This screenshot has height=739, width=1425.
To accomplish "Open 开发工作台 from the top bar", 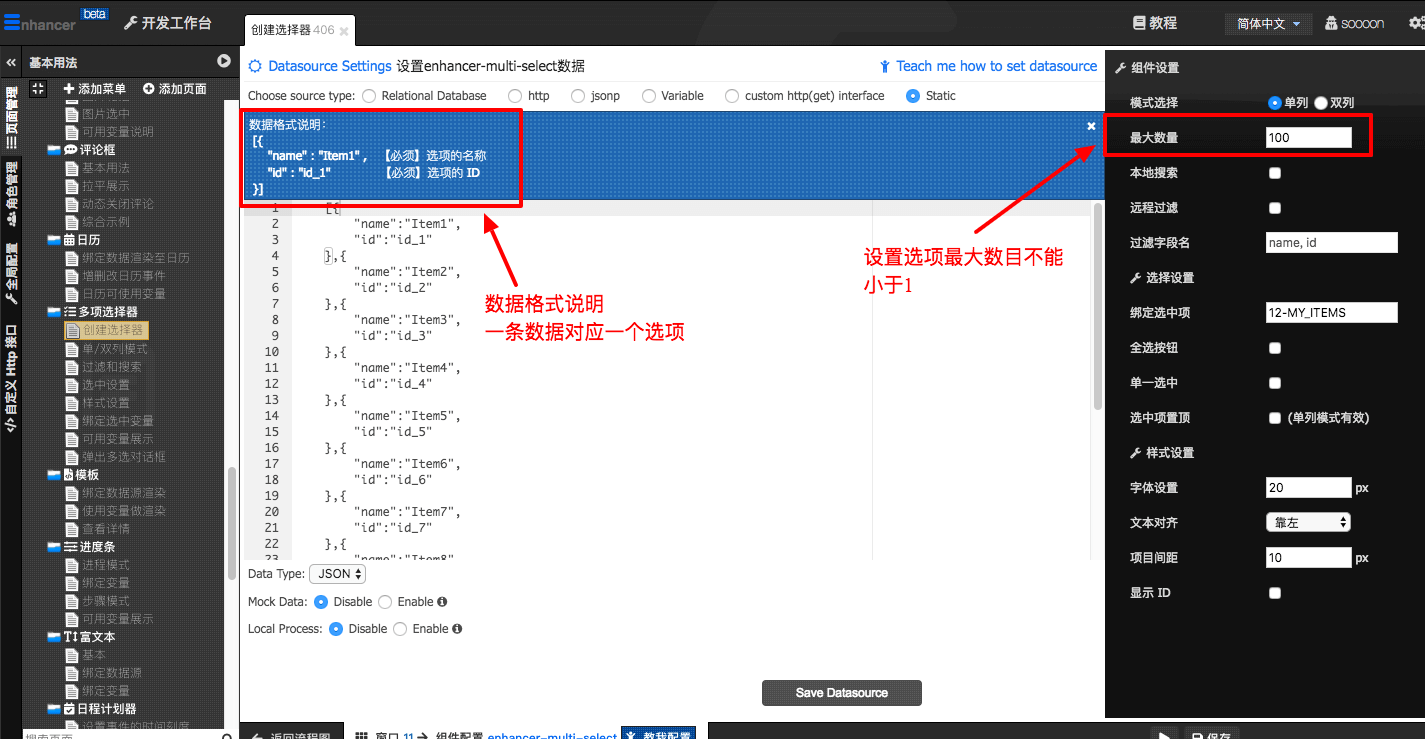I will coord(168,23).
